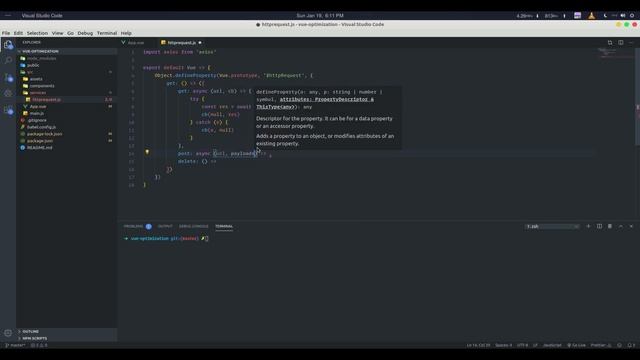
Task: Create a new terminal with plus icon
Action: pyautogui.click(x=588, y=226)
